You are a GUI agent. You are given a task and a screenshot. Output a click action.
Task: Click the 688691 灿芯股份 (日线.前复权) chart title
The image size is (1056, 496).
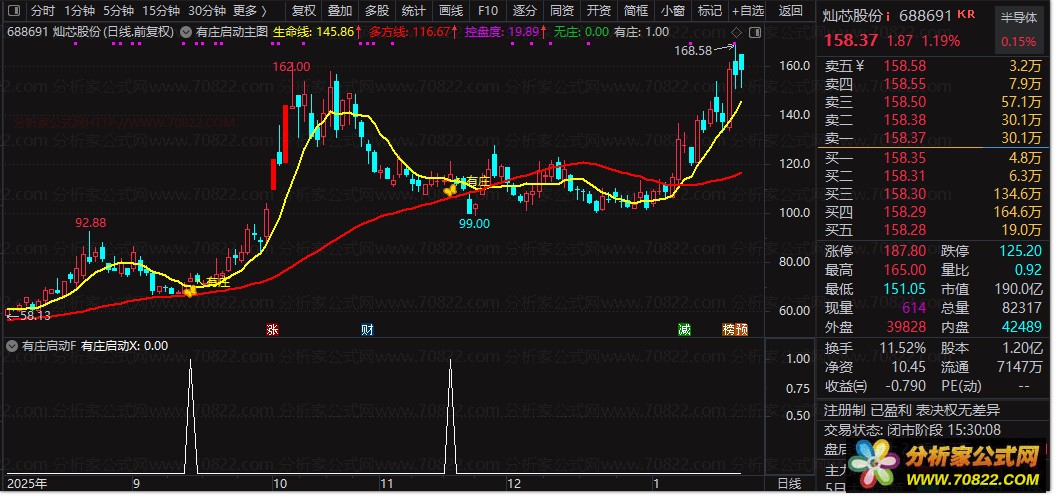(91, 32)
